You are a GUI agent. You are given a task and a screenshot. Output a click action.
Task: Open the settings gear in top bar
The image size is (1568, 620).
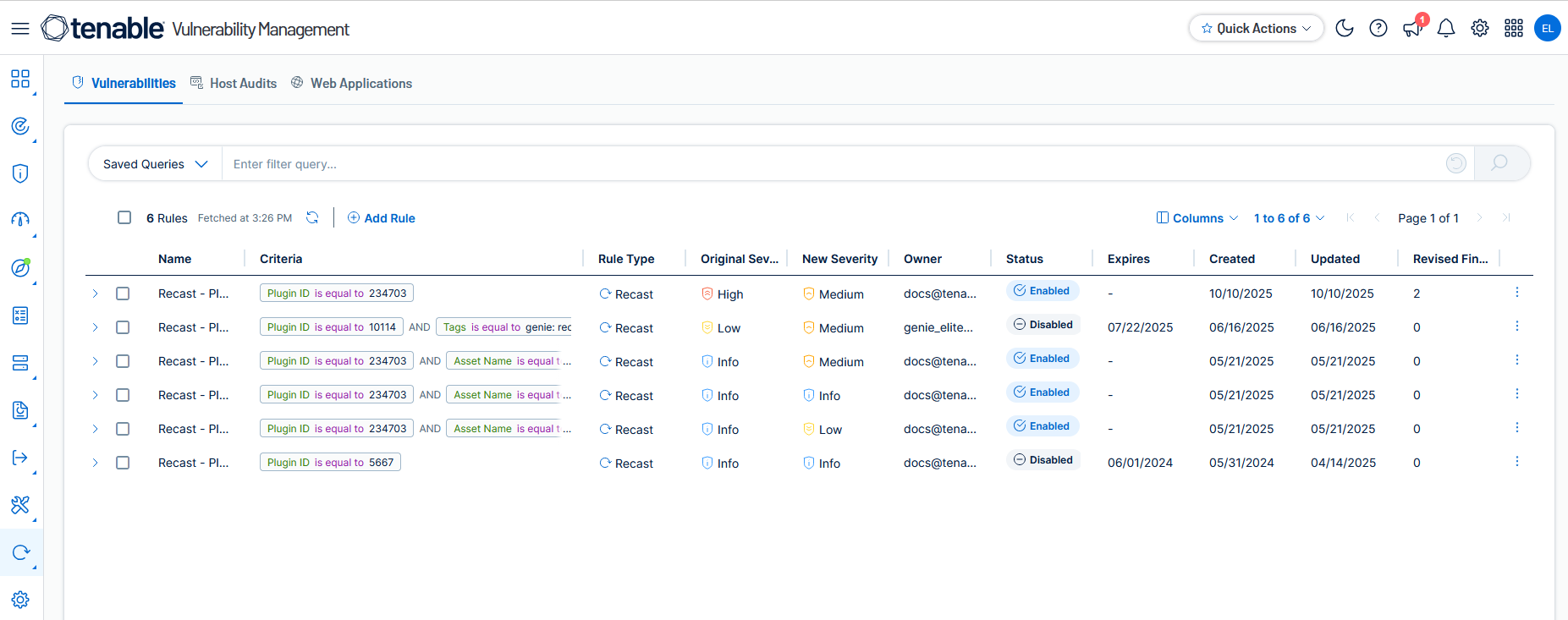(x=1480, y=28)
